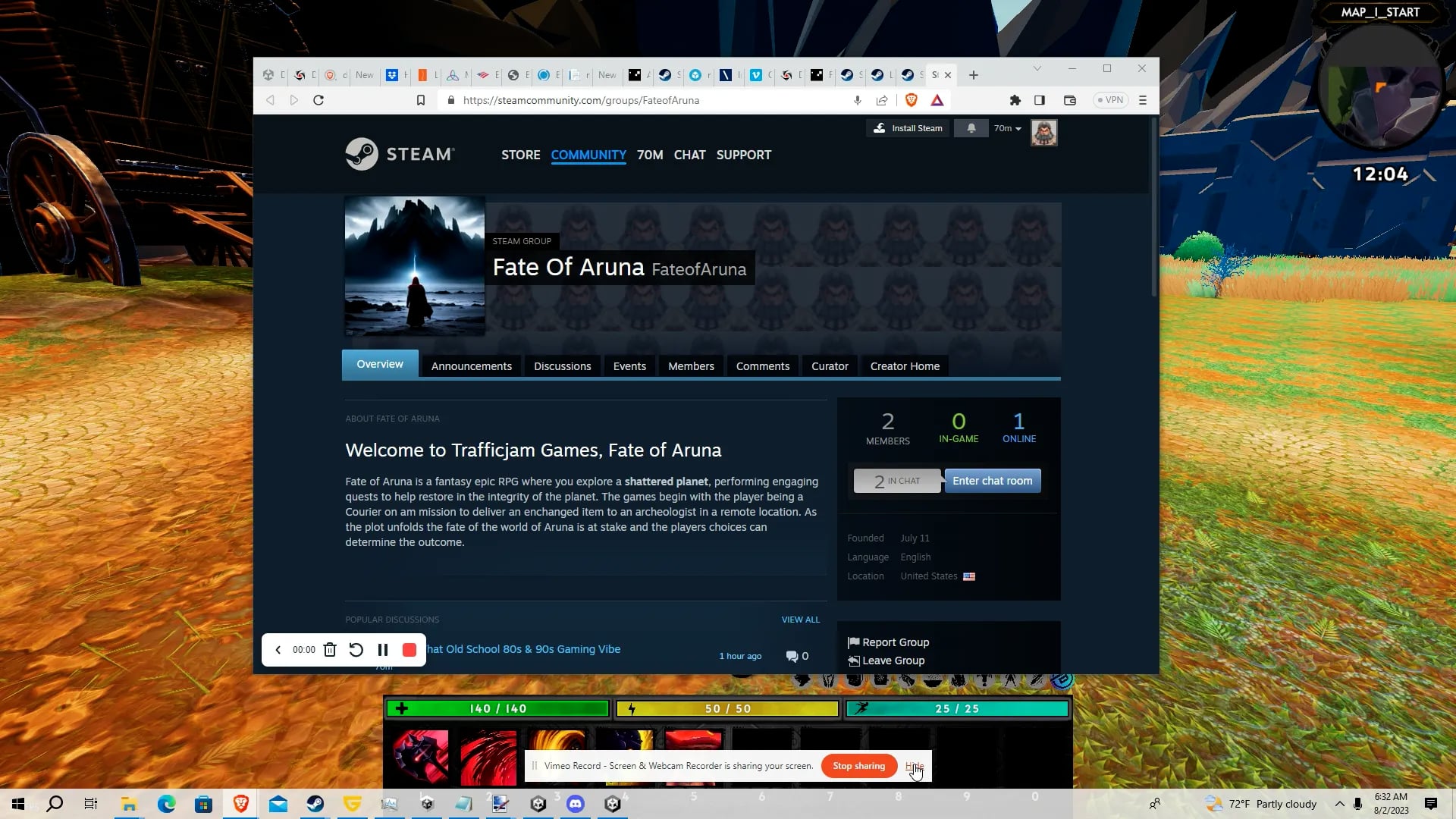
Task: Open Brave Shields in the address bar
Action: [912, 99]
